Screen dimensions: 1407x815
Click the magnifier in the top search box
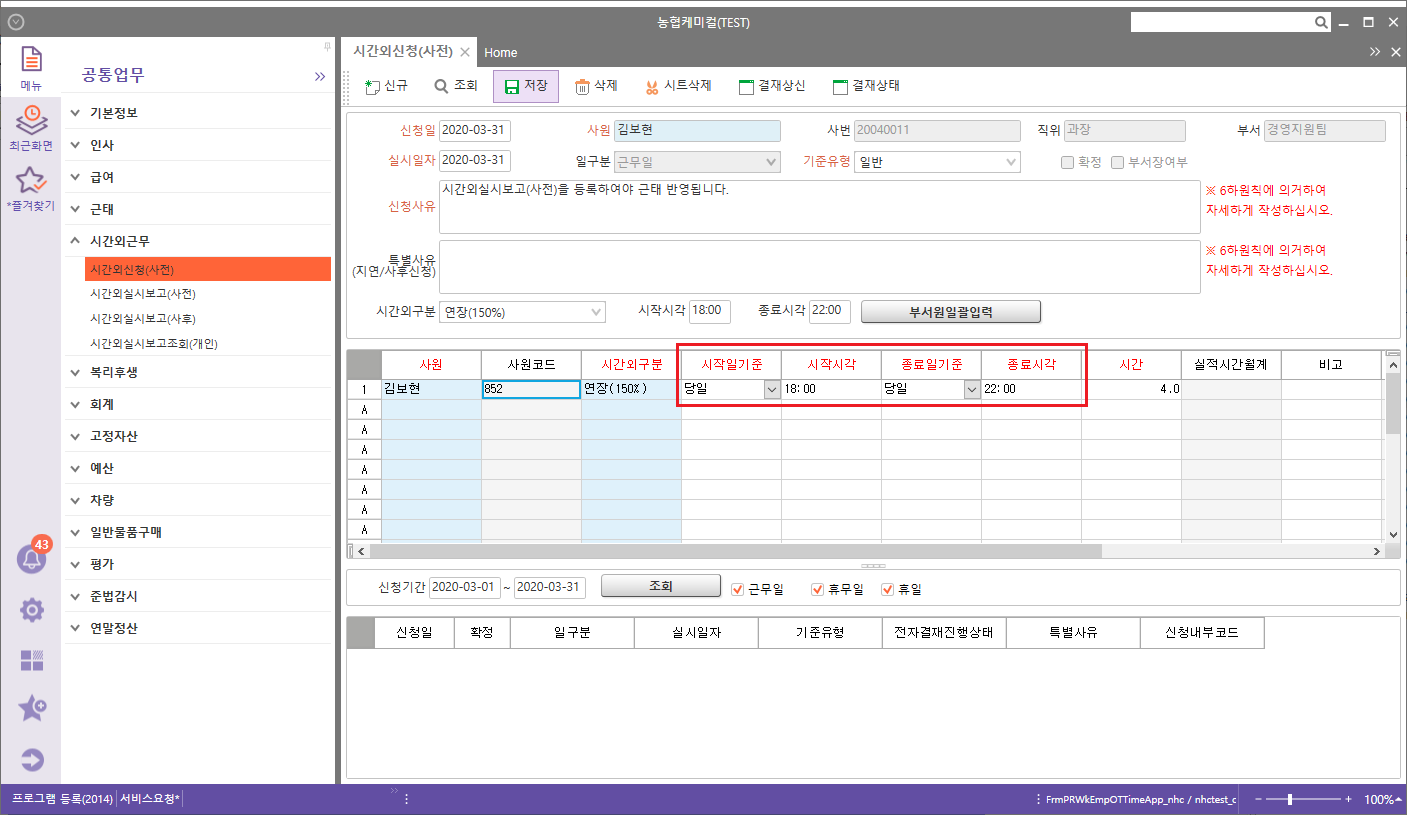pyautogui.click(x=1320, y=22)
